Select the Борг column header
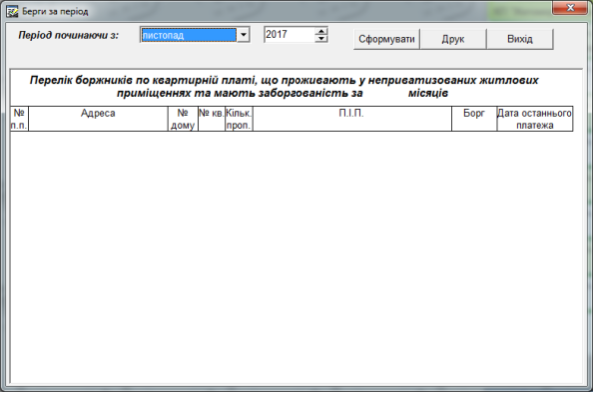Viewport: 594px width, 393px height. 474,119
